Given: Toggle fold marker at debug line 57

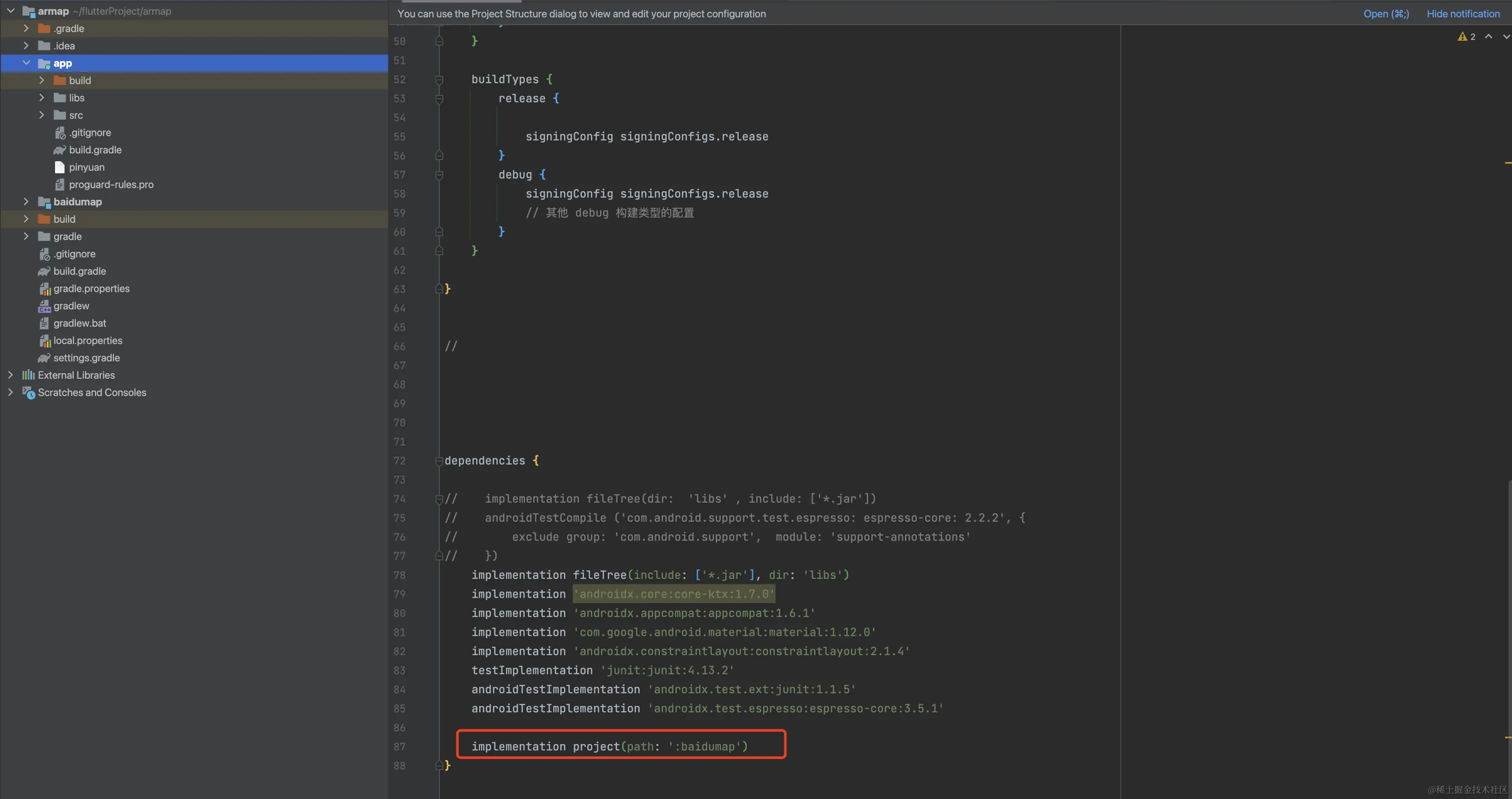Looking at the screenshot, I should point(438,175).
